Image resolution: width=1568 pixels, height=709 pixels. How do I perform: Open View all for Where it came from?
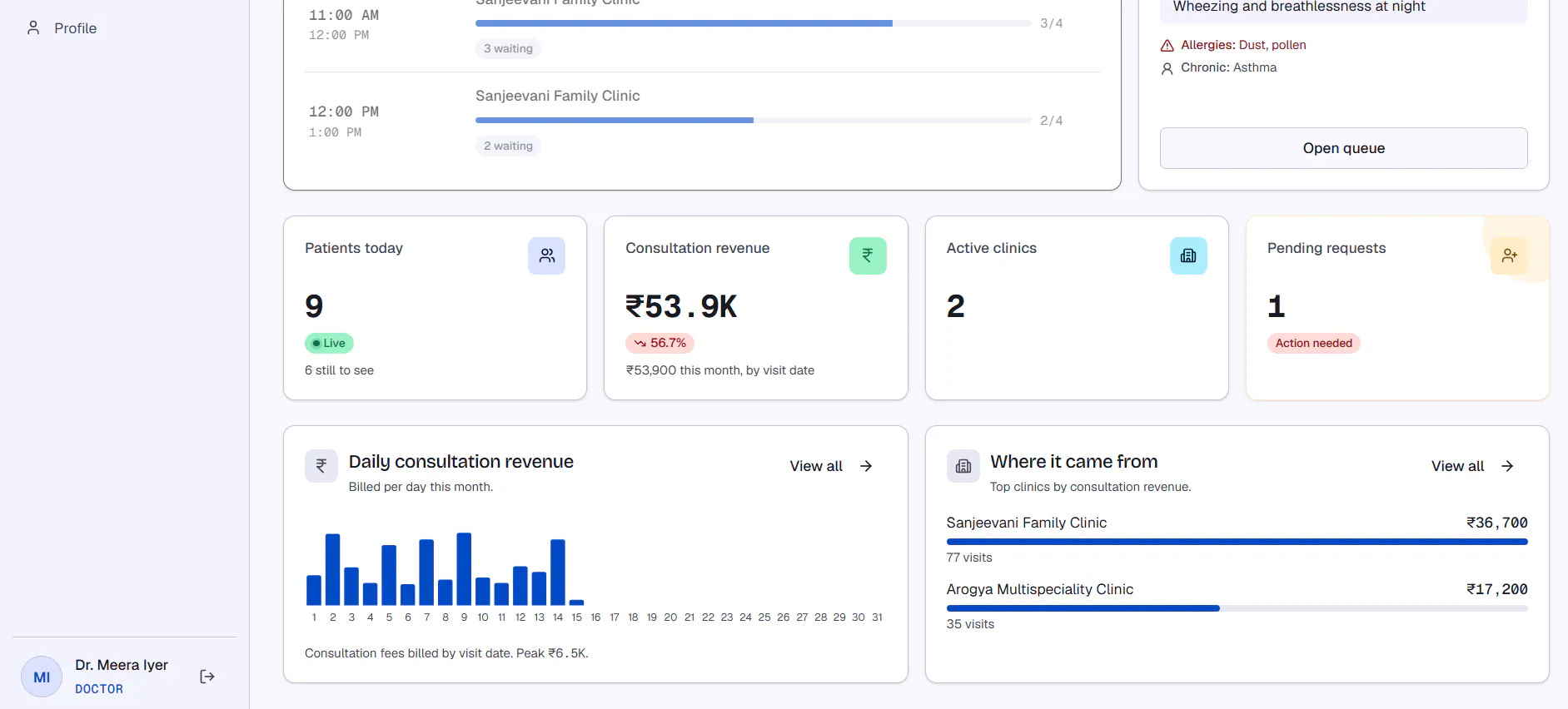(1472, 466)
